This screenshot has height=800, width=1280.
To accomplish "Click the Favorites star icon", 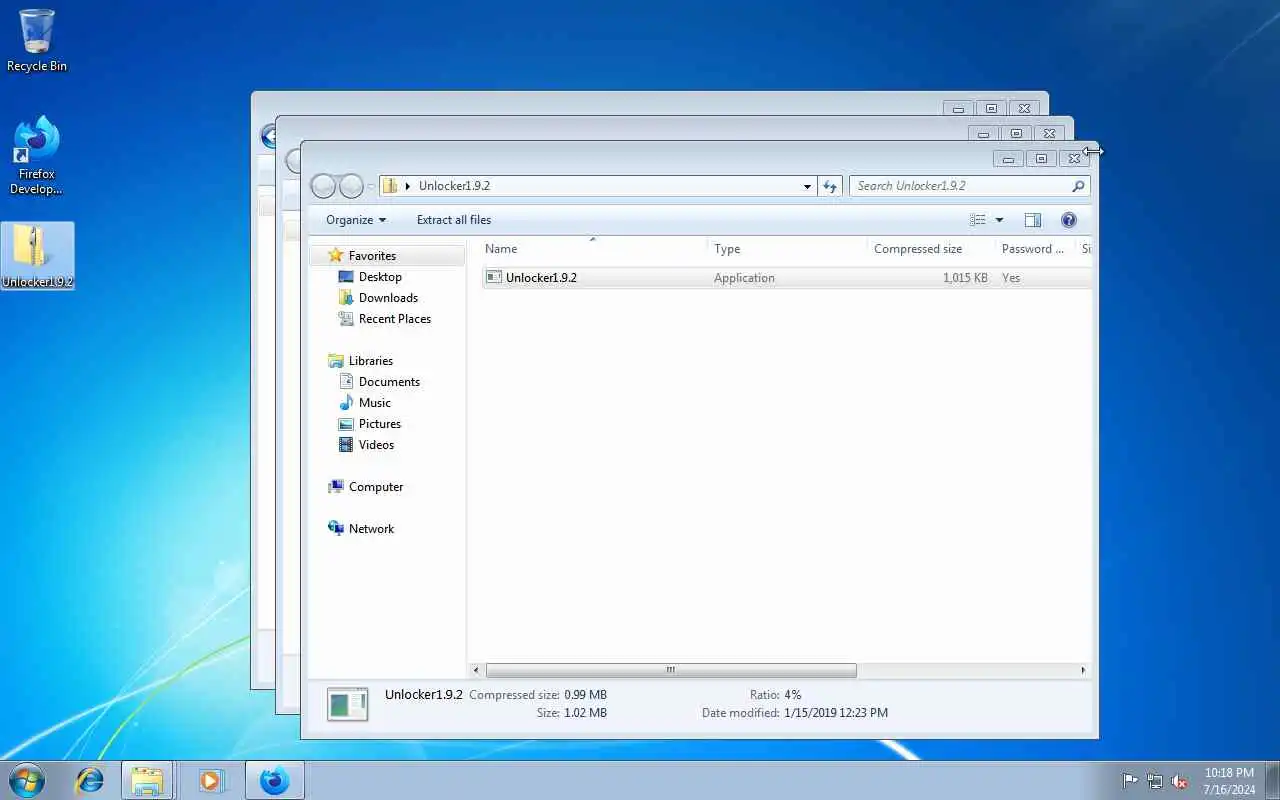I will pos(336,256).
